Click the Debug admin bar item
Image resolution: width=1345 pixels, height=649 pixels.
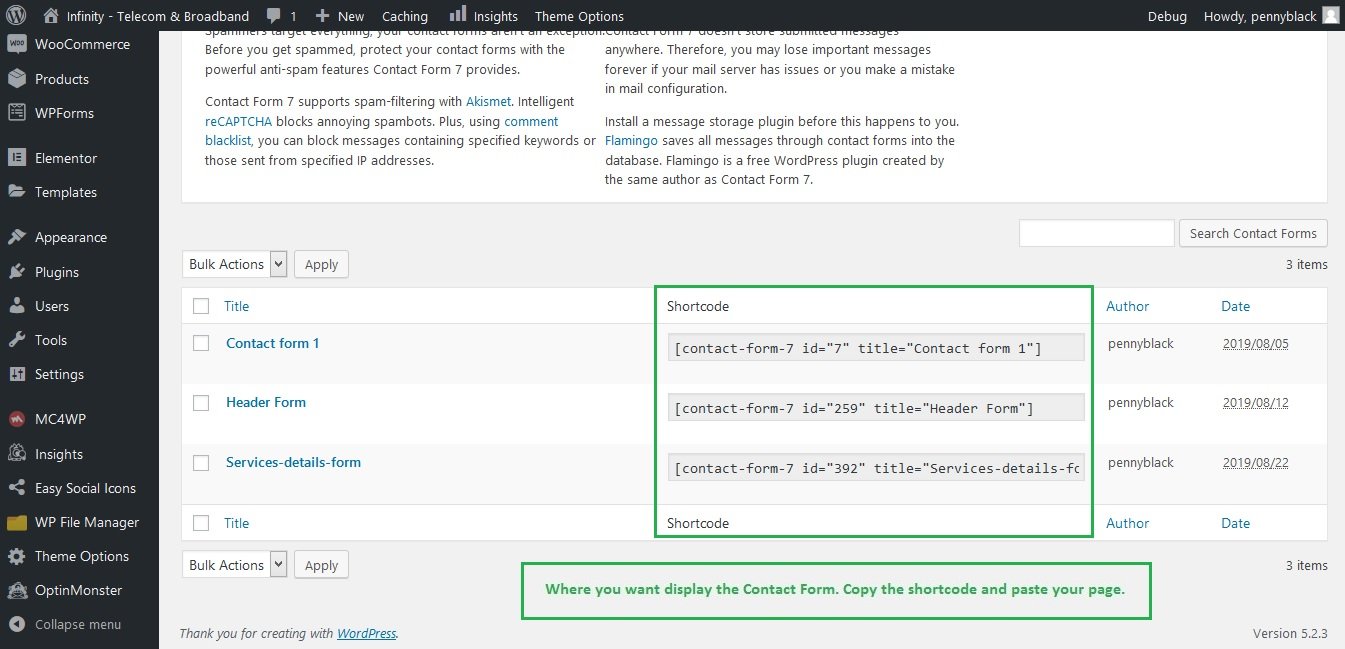coord(1167,16)
